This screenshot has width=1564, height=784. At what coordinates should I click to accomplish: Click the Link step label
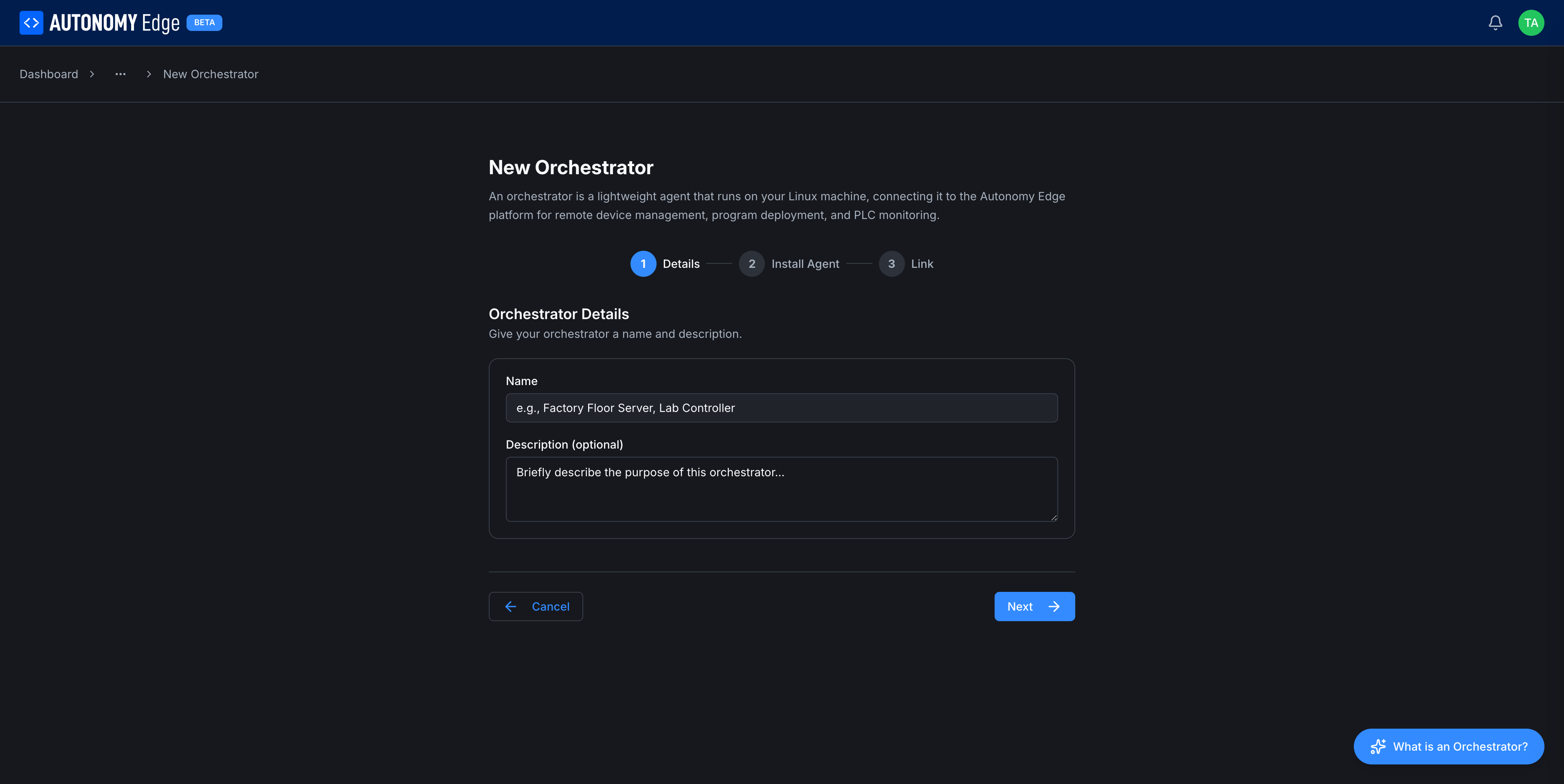(x=922, y=264)
